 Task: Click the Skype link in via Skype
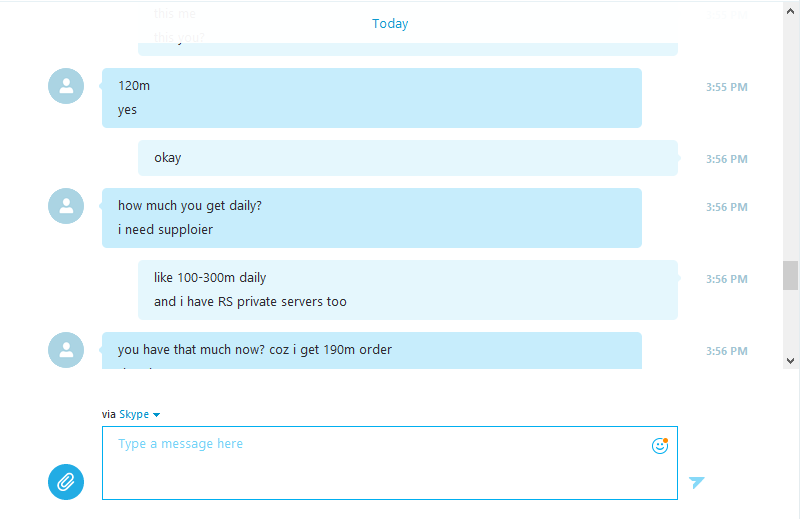pos(134,414)
